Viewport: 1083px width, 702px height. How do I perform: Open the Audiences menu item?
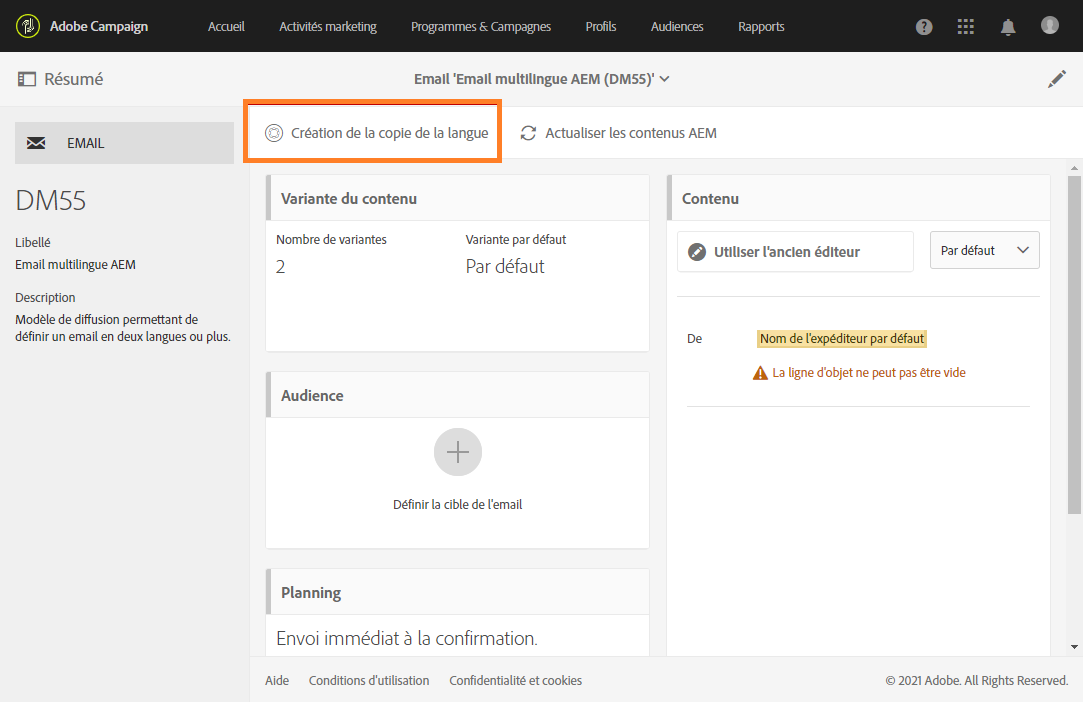(677, 26)
